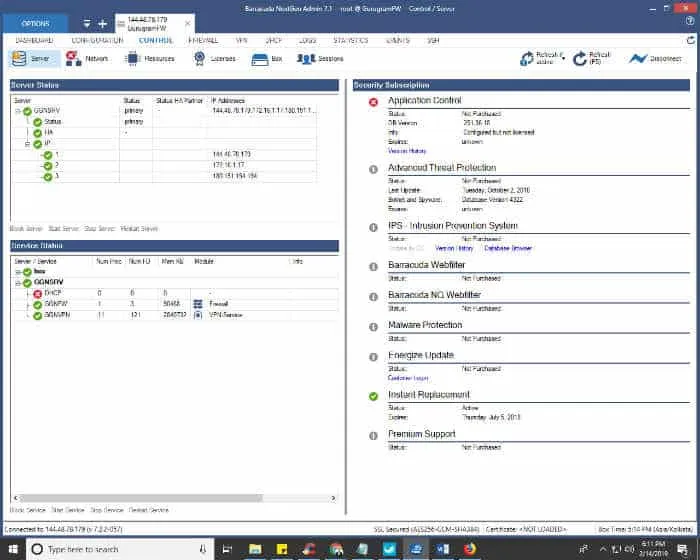Click right arrow of Service Status scrollbar
The width and height of the screenshot is (700, 560).
click(x=333, y=498)
